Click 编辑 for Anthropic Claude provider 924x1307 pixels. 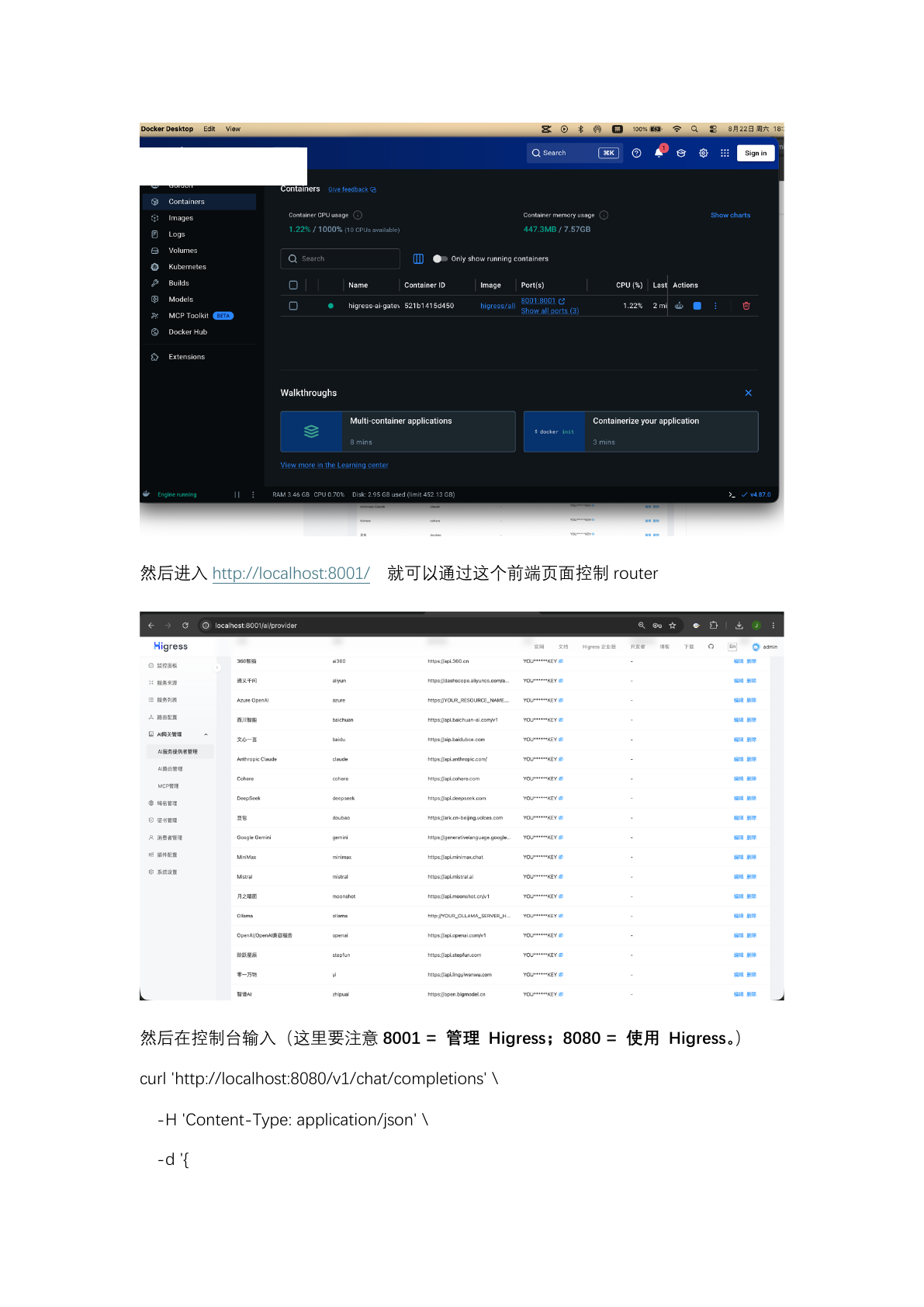tap(739, 759)
